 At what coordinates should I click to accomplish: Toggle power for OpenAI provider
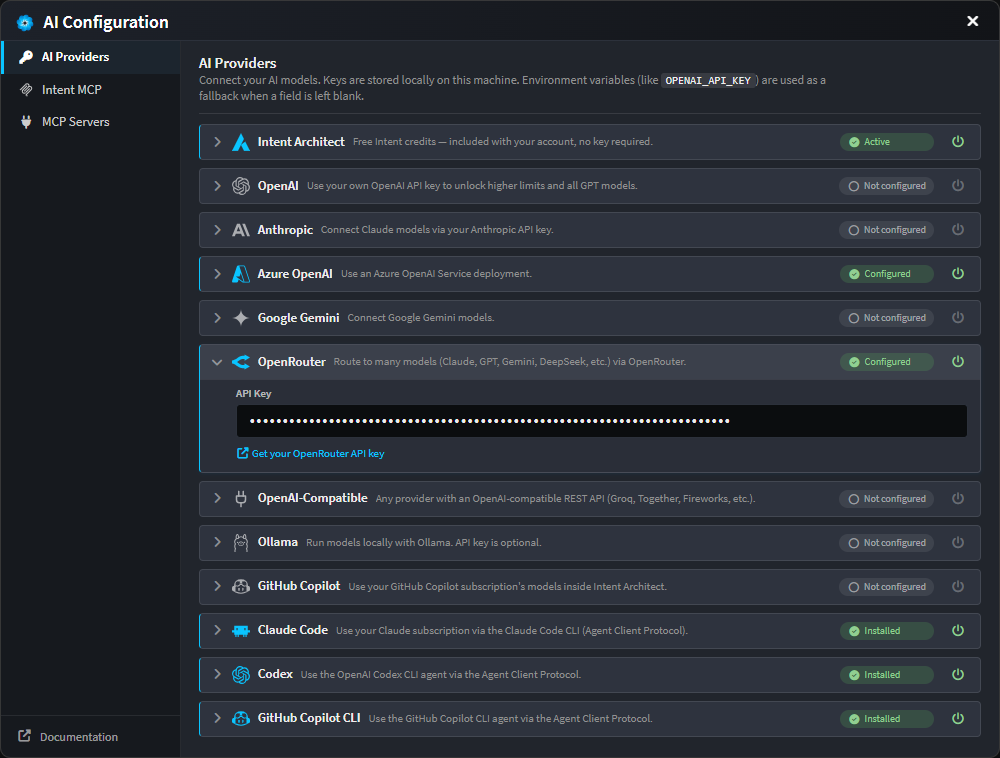click(x=958, y=186)
